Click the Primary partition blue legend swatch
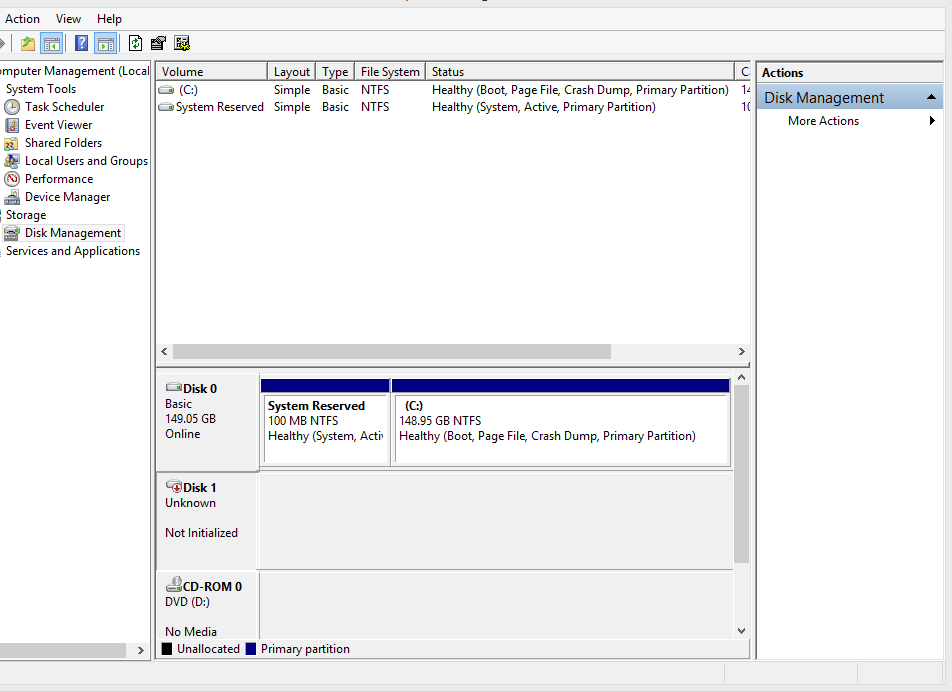The height and width of the screenshot is (692, 952). [x=251, y=649]
